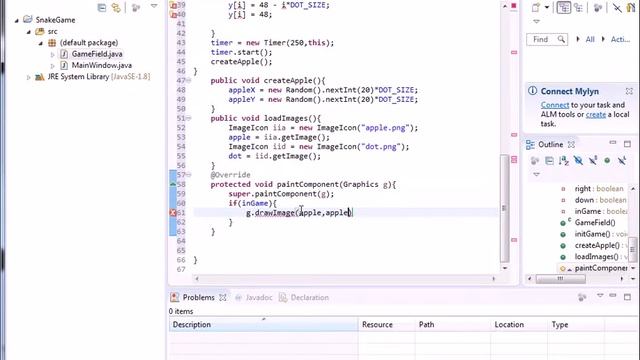Select JRE System Library entry
Image resolution: width=640 pixels, height=360 pixels.
[x=98, y=77]
